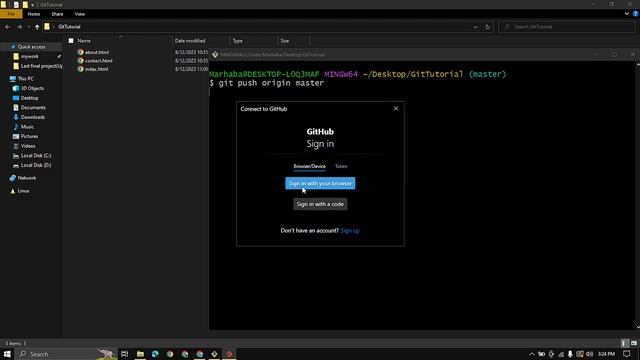This screenshot has width=640, height=360.
Task: Click the taskbar Search box
Action: point(65,354)
